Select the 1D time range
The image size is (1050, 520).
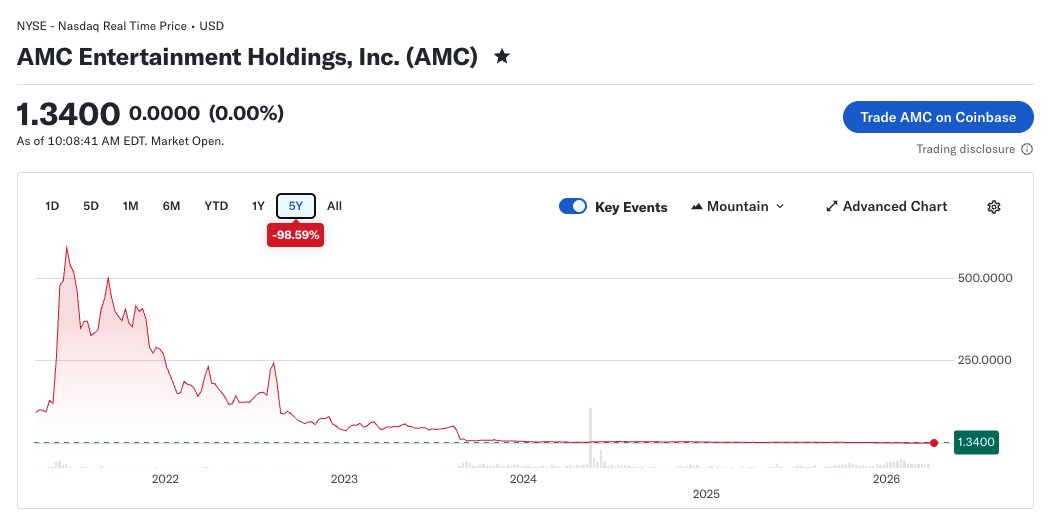53,207
